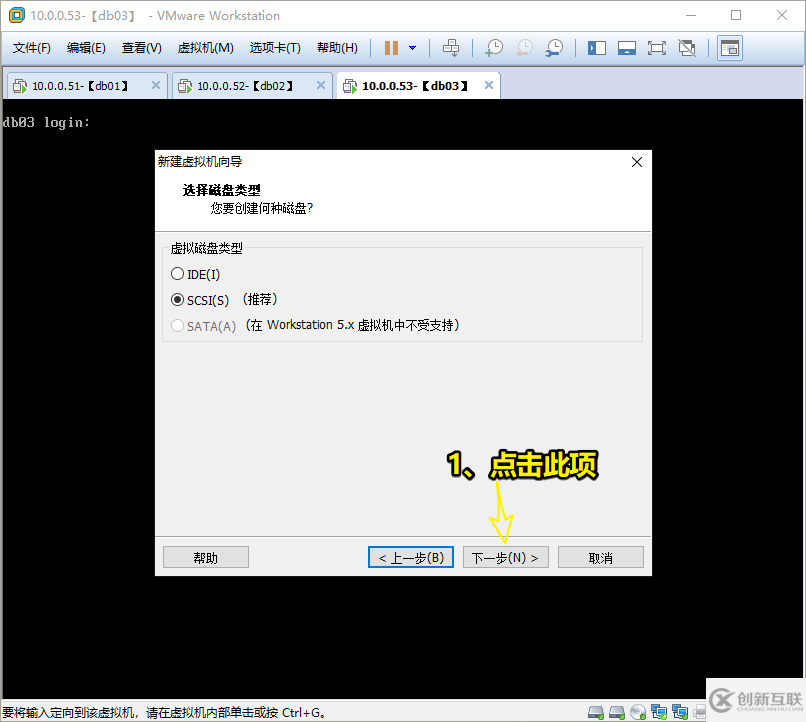Click the 选择磁盘类型 heading text

click(222, 190)
